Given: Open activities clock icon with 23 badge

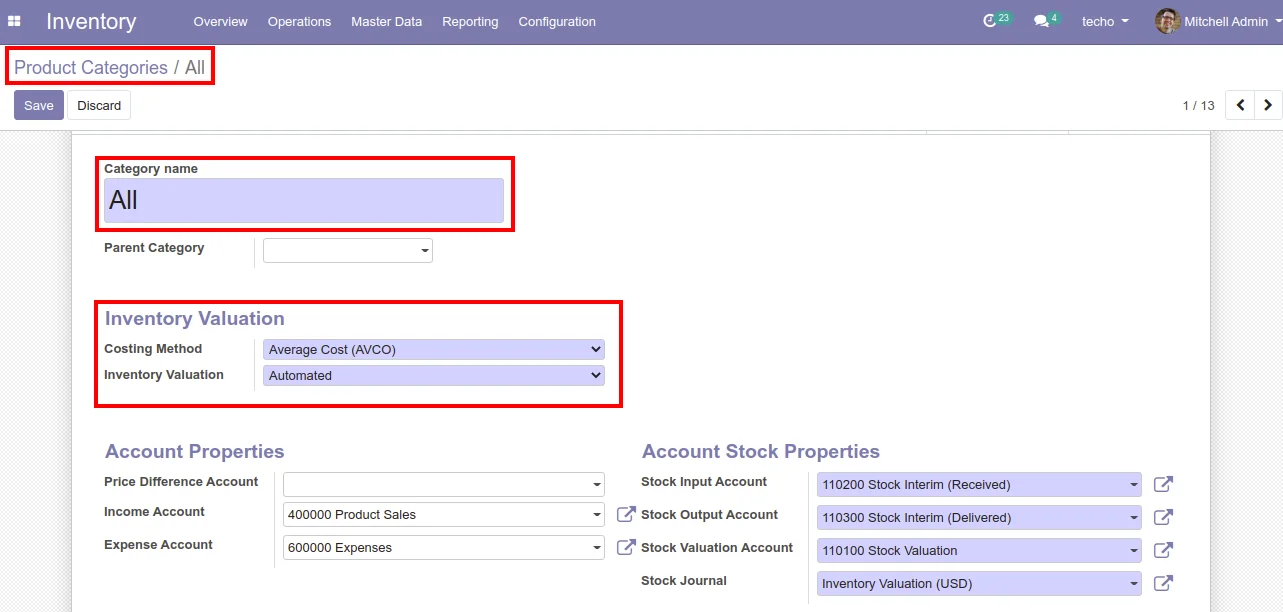Looking at the screenshot, I should 990,21.
